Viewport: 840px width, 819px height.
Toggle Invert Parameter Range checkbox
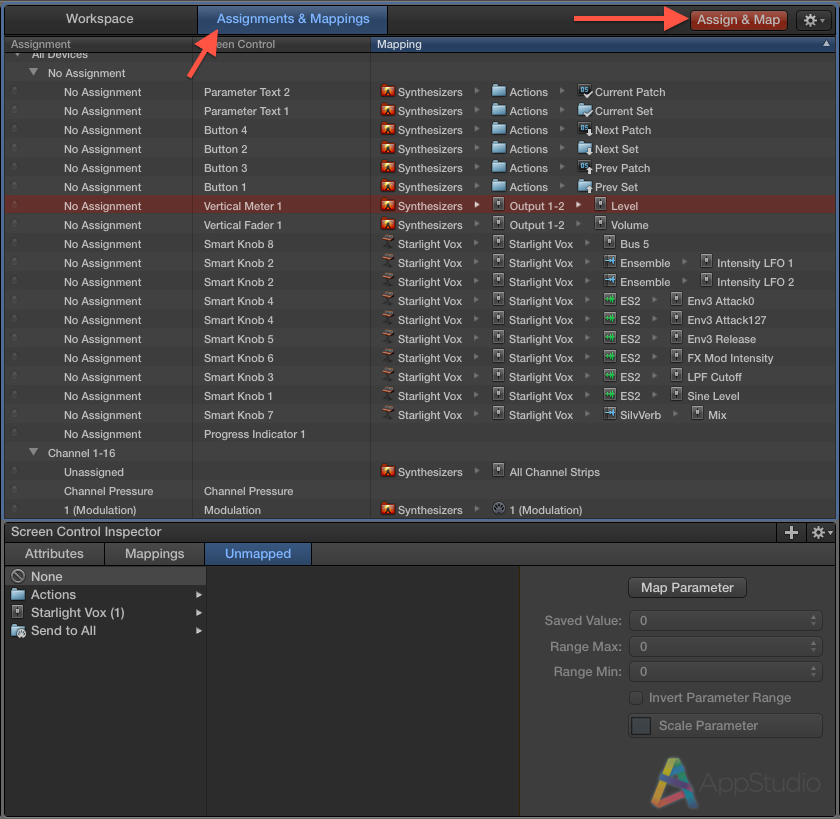[636, 698]
